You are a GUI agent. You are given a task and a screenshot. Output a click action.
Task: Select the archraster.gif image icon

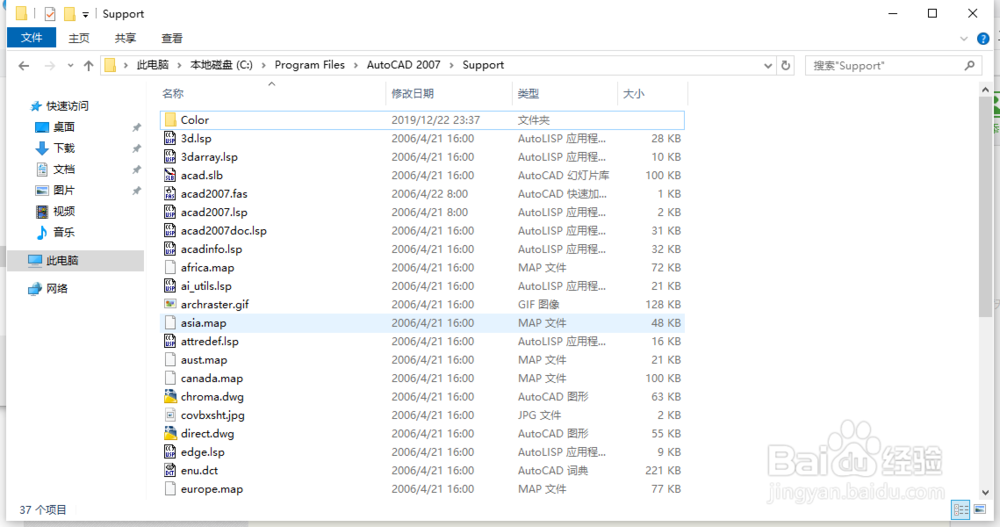[x=170, y=304]
